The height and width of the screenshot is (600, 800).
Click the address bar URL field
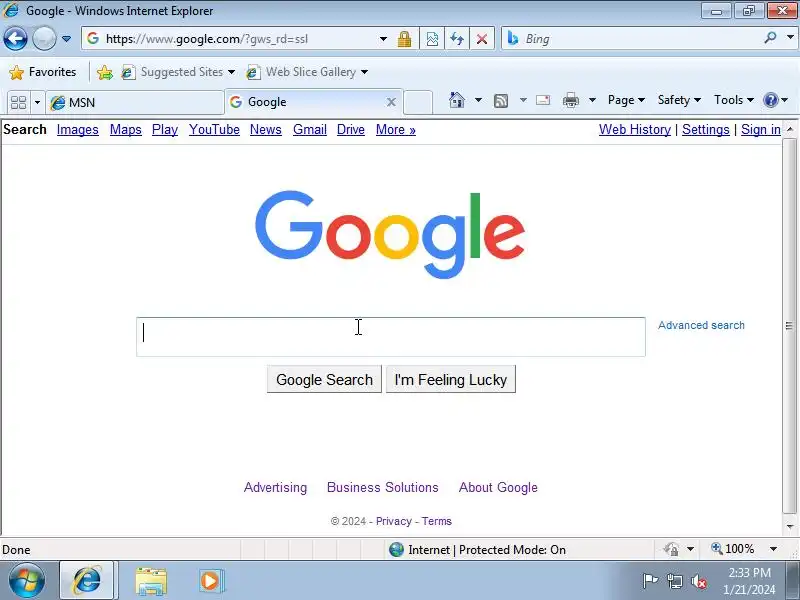(x=230, y=39)
